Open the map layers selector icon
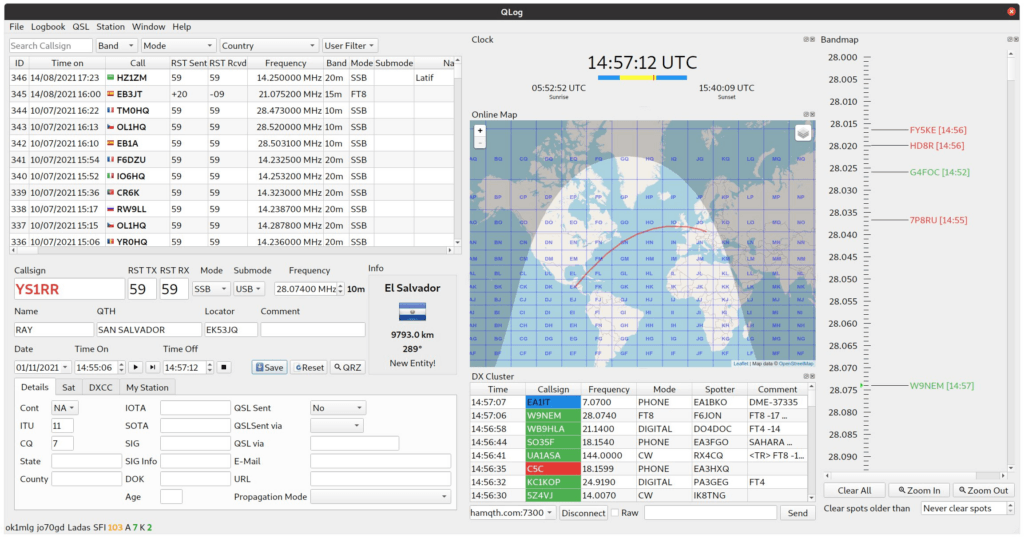 tap(803, 133)
